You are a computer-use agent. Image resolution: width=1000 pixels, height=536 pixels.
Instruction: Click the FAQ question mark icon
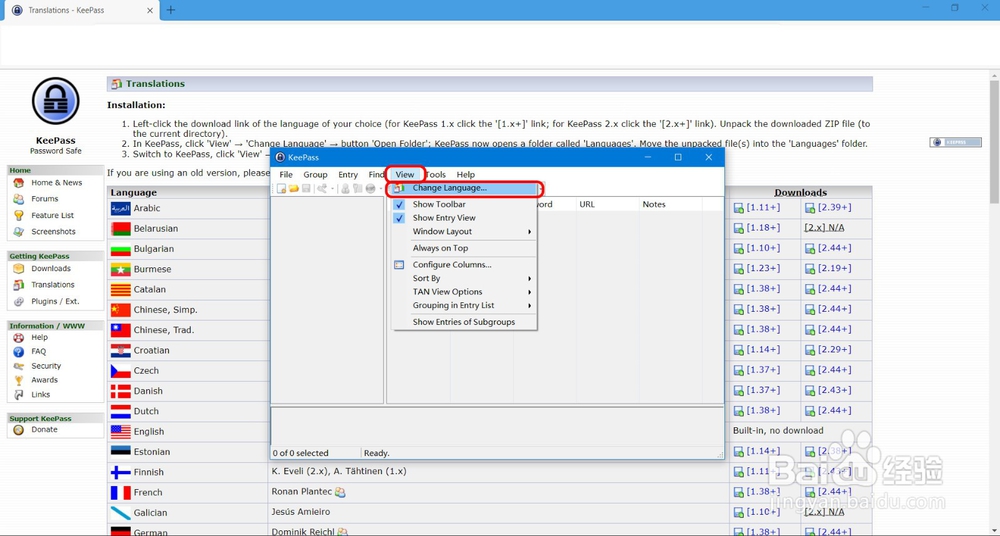[18, 352]
